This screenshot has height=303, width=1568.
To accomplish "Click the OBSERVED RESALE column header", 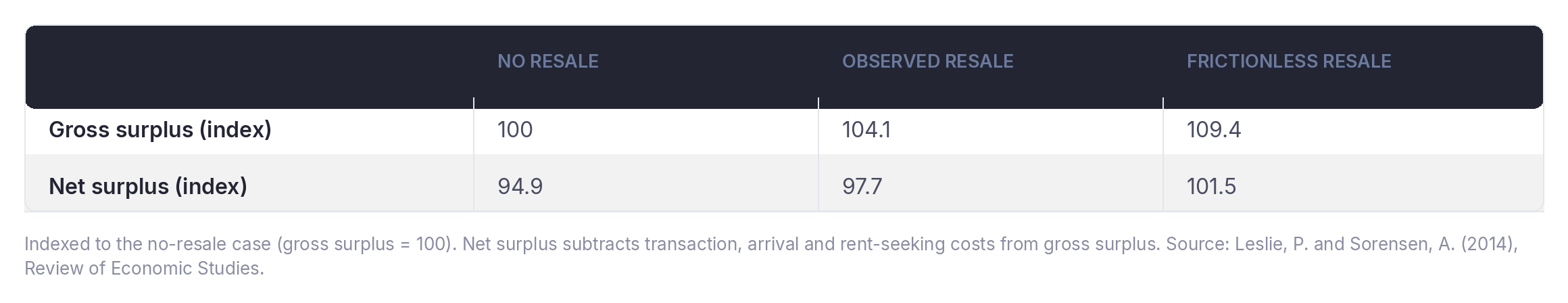I will click(927, 62).
